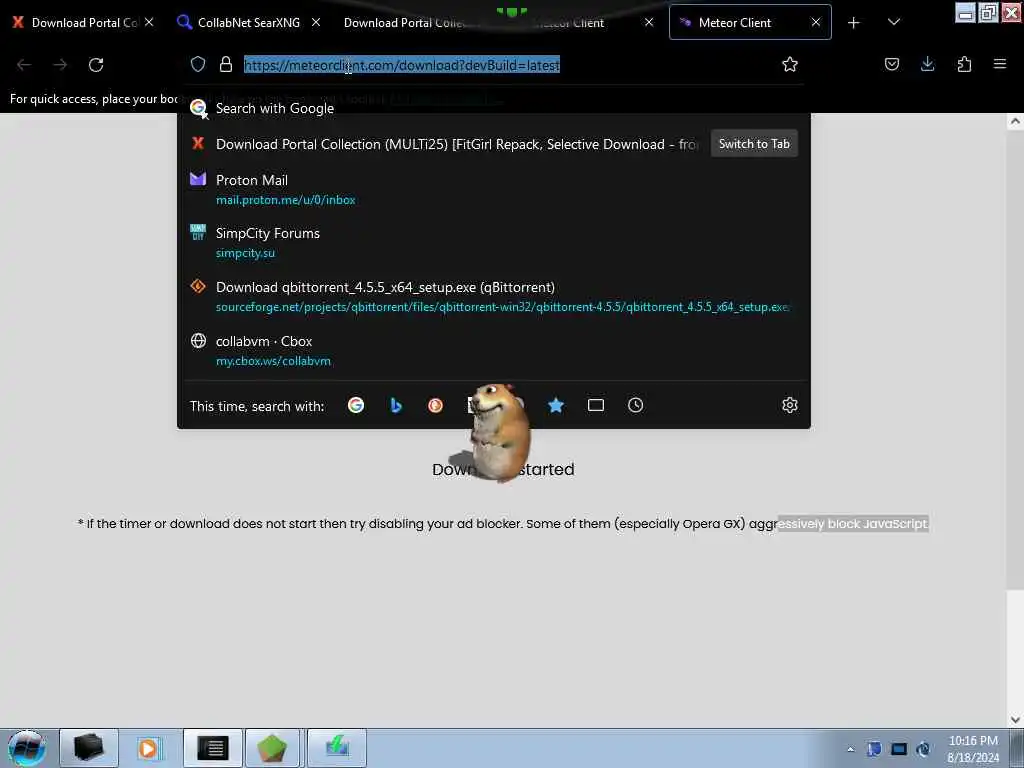The height and width of the screenshot is (768, 1024).
Task: Open the my.cbox.ws/collabvm URL
Action: (x=273, y=361)
